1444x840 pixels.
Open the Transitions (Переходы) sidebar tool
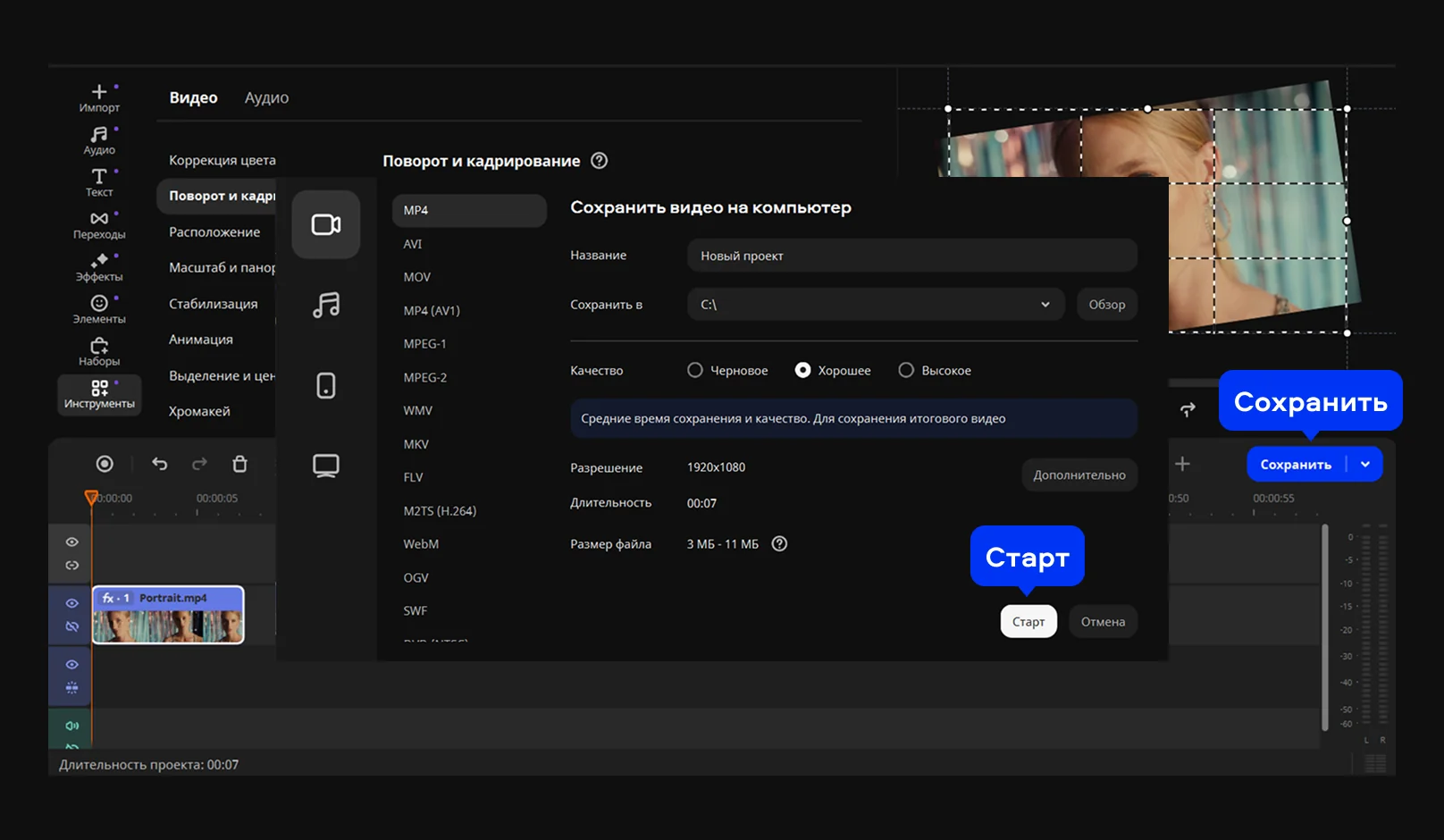click(99, 225)
